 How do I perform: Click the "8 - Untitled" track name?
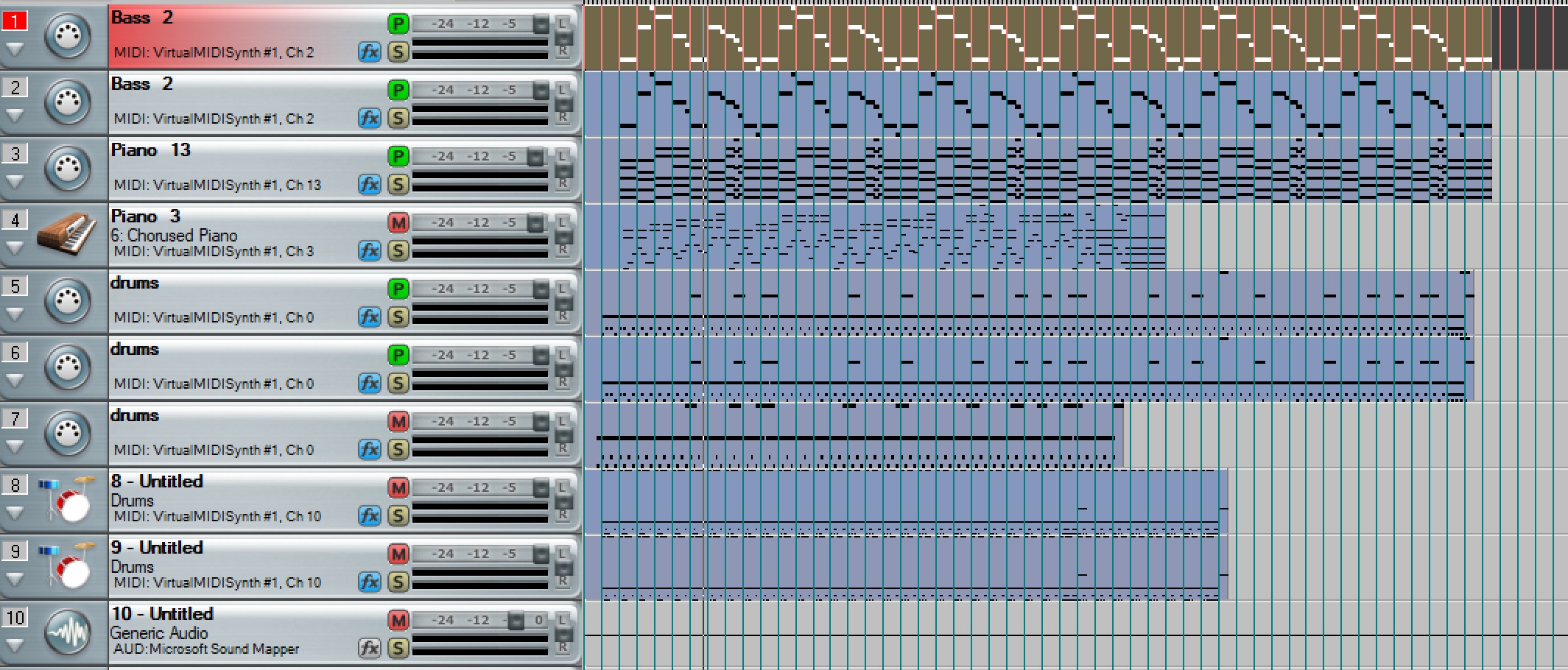pos(157,482)
